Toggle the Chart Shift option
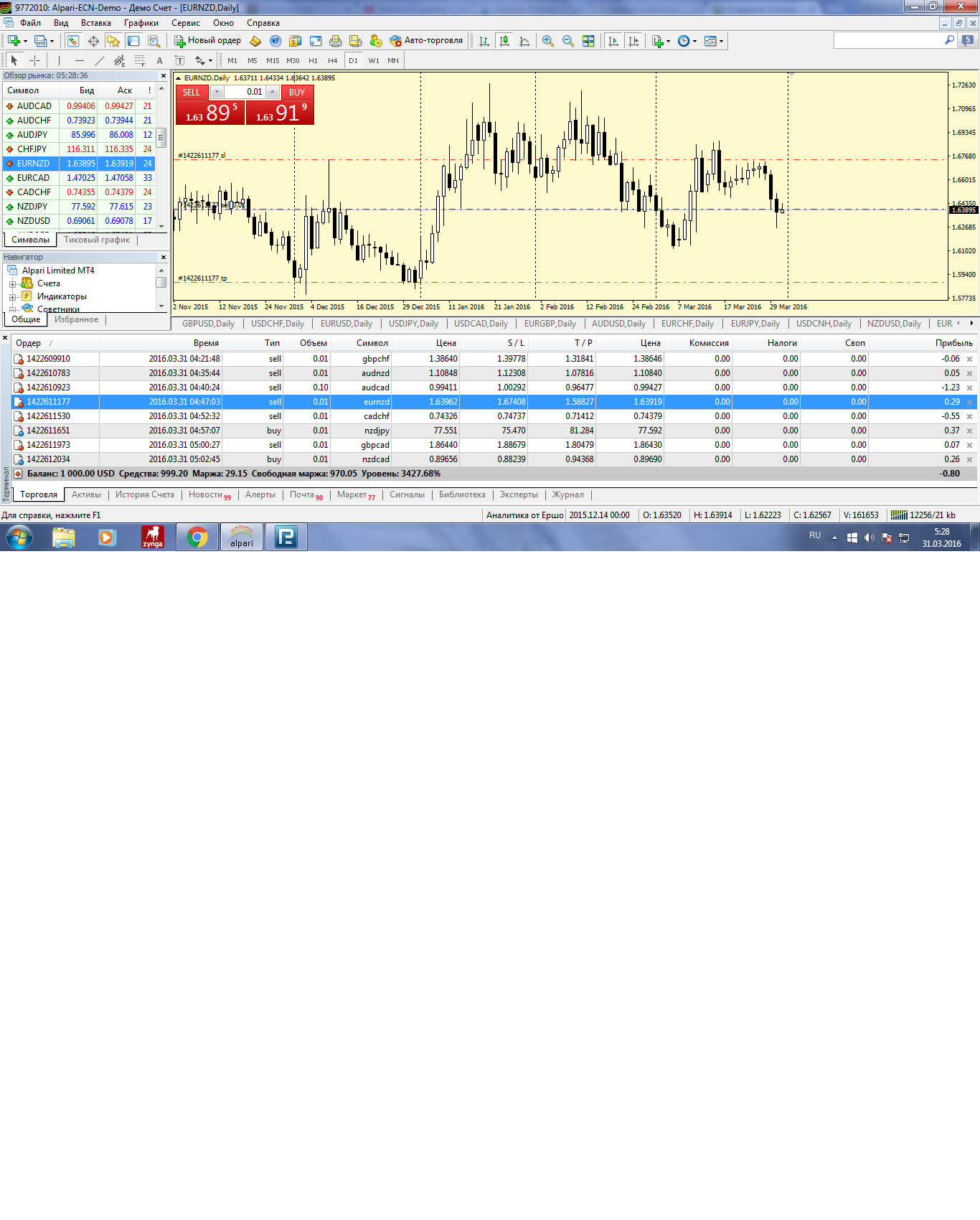The width and height of the screenshot is (980, 1220). point(633,41)
